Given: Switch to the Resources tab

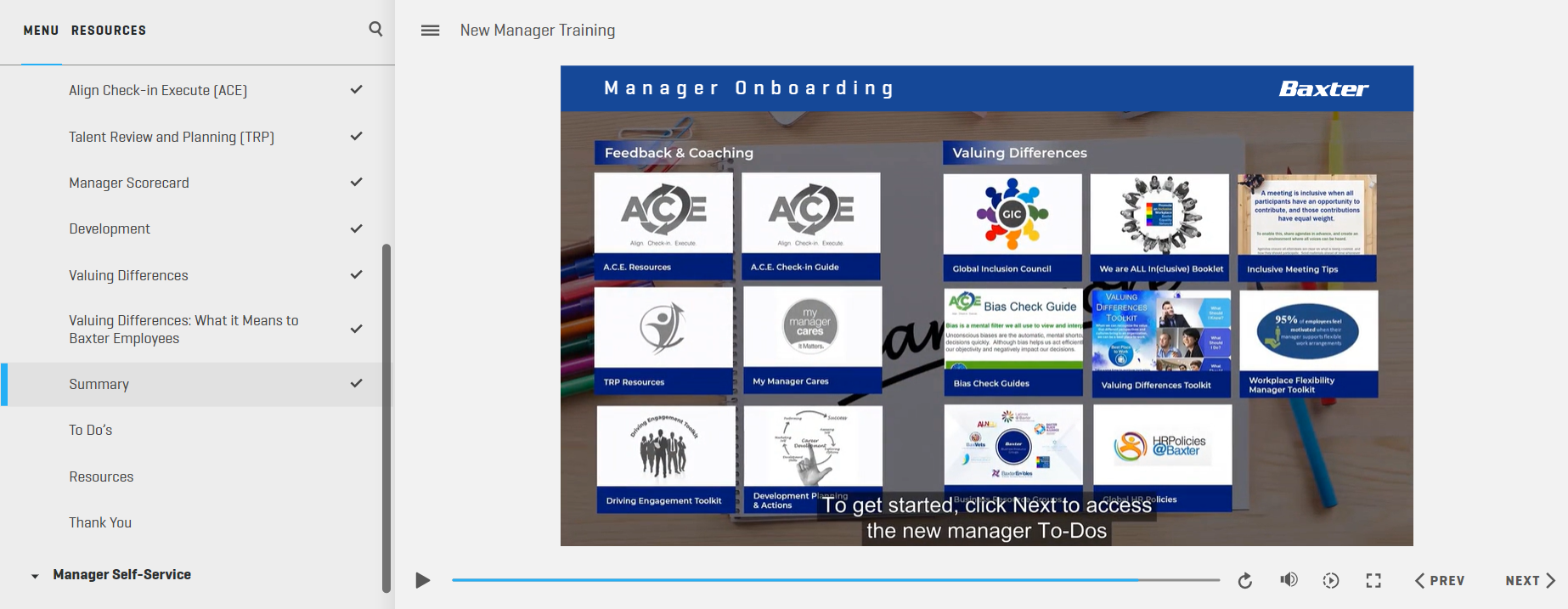Looking at the screenshot, I should (x=109, y=31).
